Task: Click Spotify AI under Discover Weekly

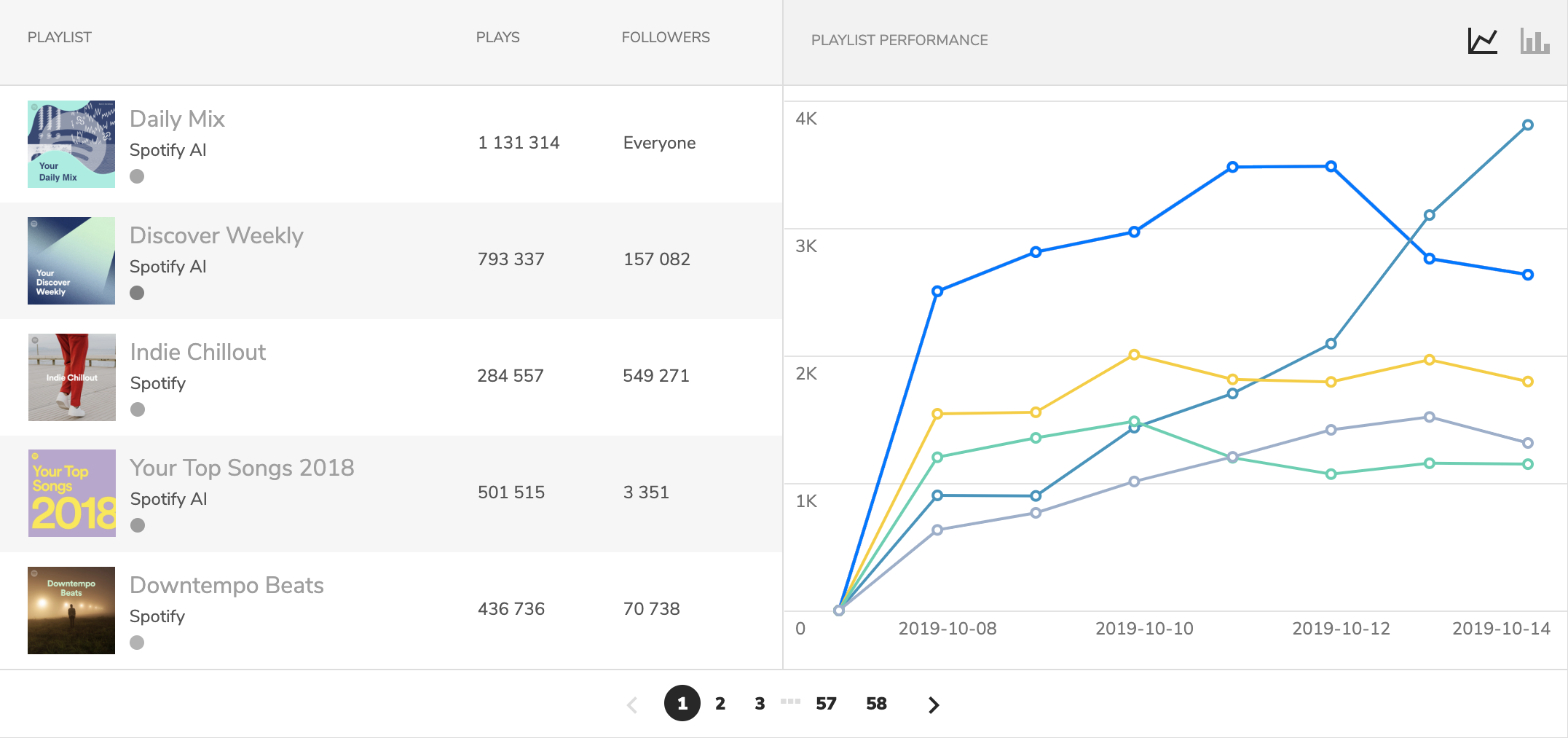Action: point(168,267)
